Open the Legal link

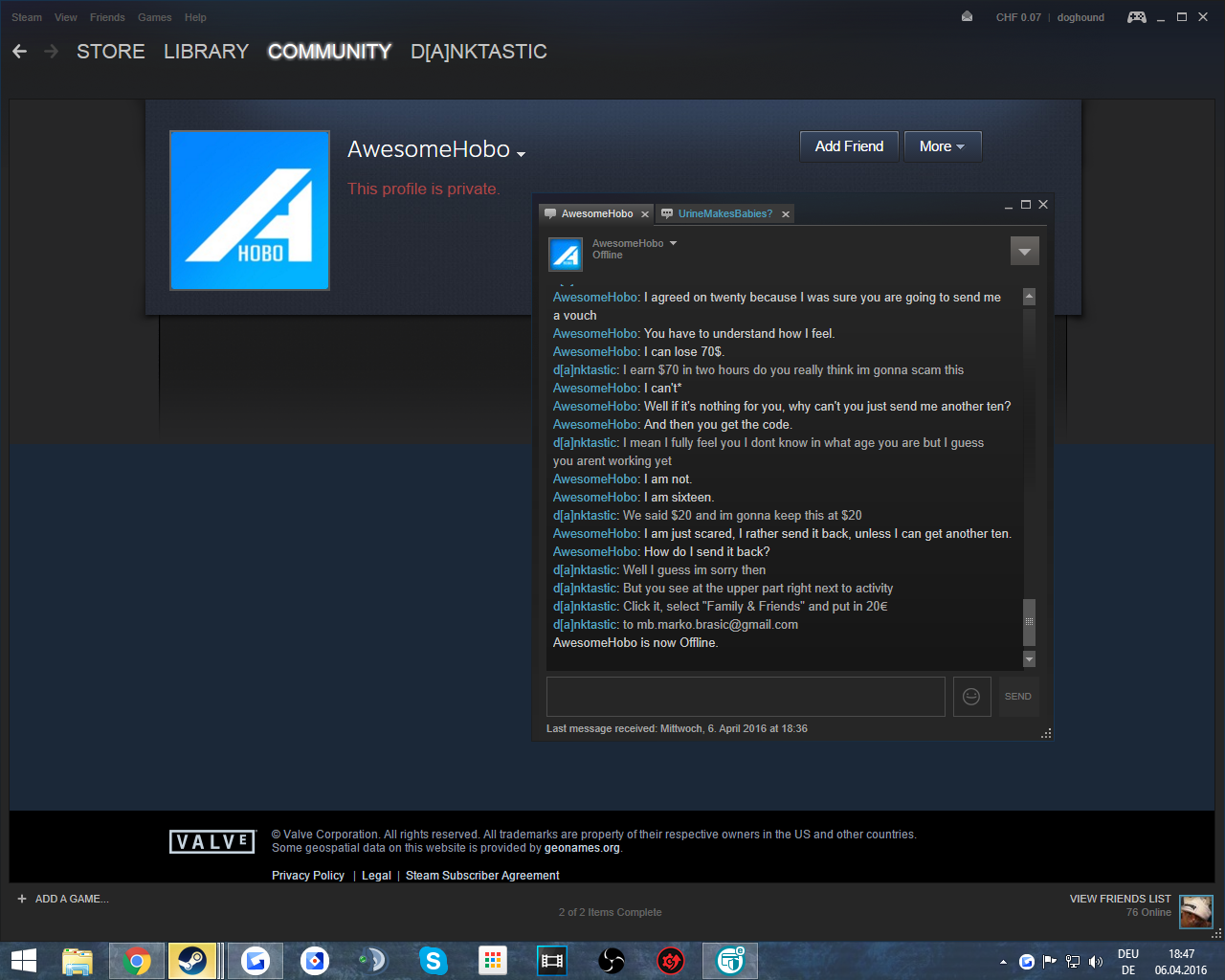point(376,876)
